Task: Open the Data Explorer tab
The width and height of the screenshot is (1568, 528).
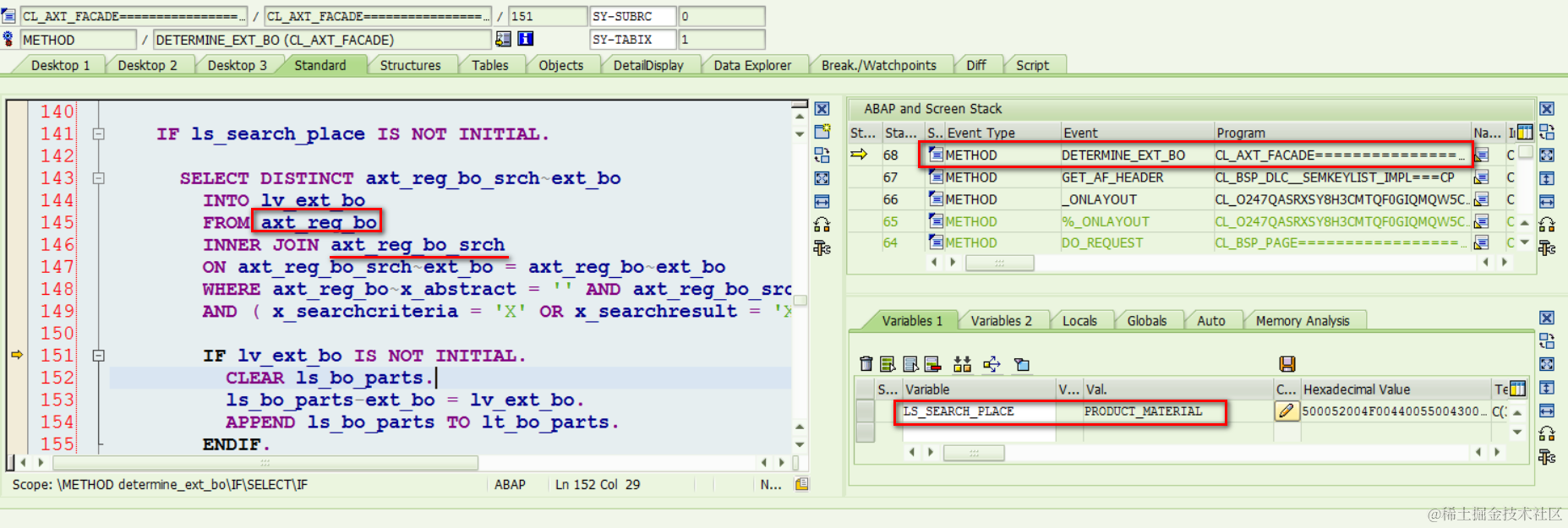Action: click(752, 65)
